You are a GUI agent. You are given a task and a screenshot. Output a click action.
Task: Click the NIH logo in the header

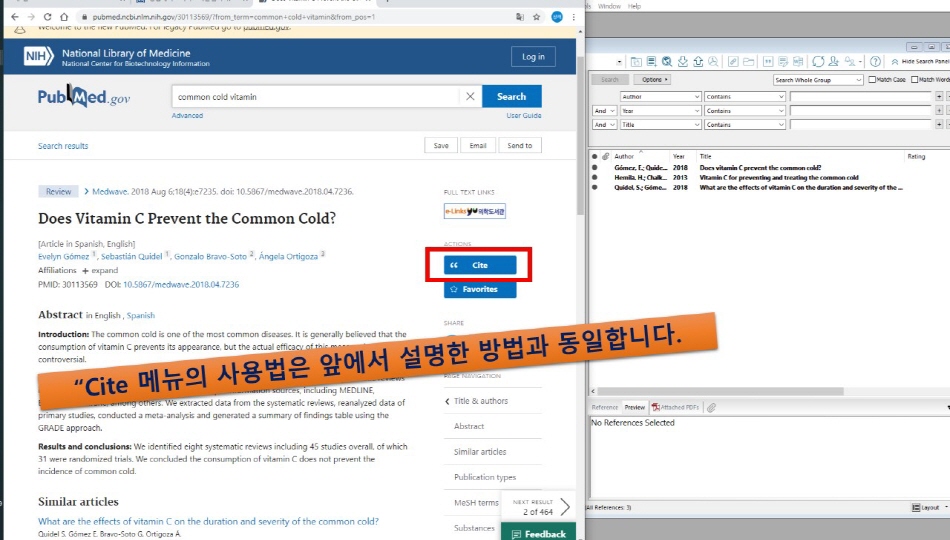click(x=38, y=56)
